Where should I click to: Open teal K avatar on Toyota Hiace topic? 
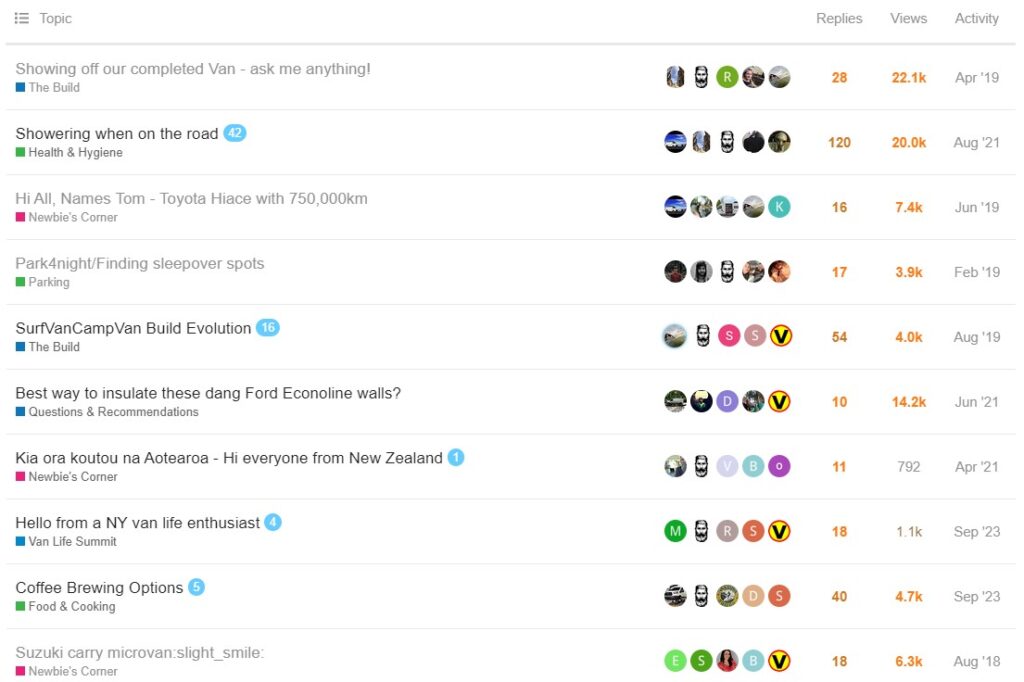coord(779,207)
